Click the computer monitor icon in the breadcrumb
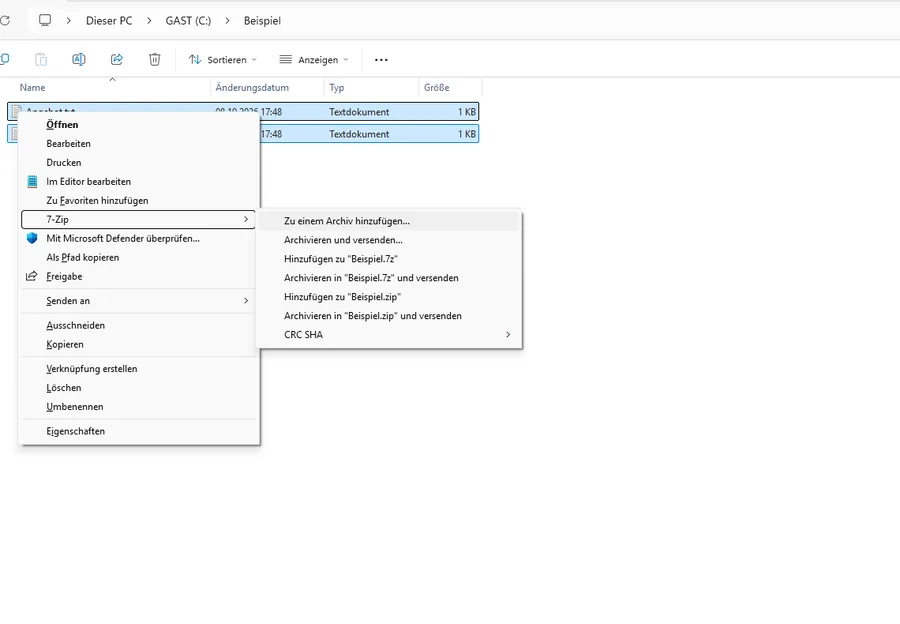The image size is (900, 624). pyautogui.click(x=45, y=21)
